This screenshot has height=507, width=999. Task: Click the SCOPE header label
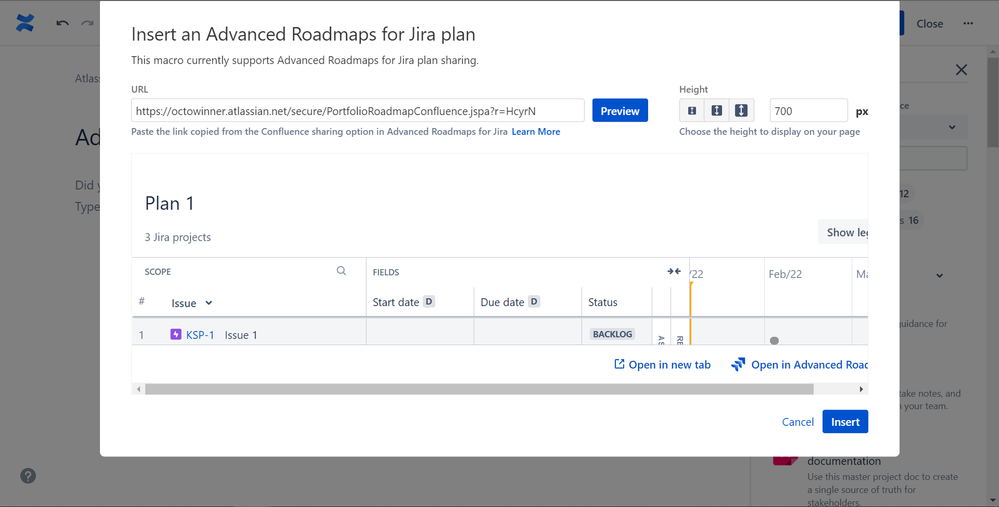[157, 272]
